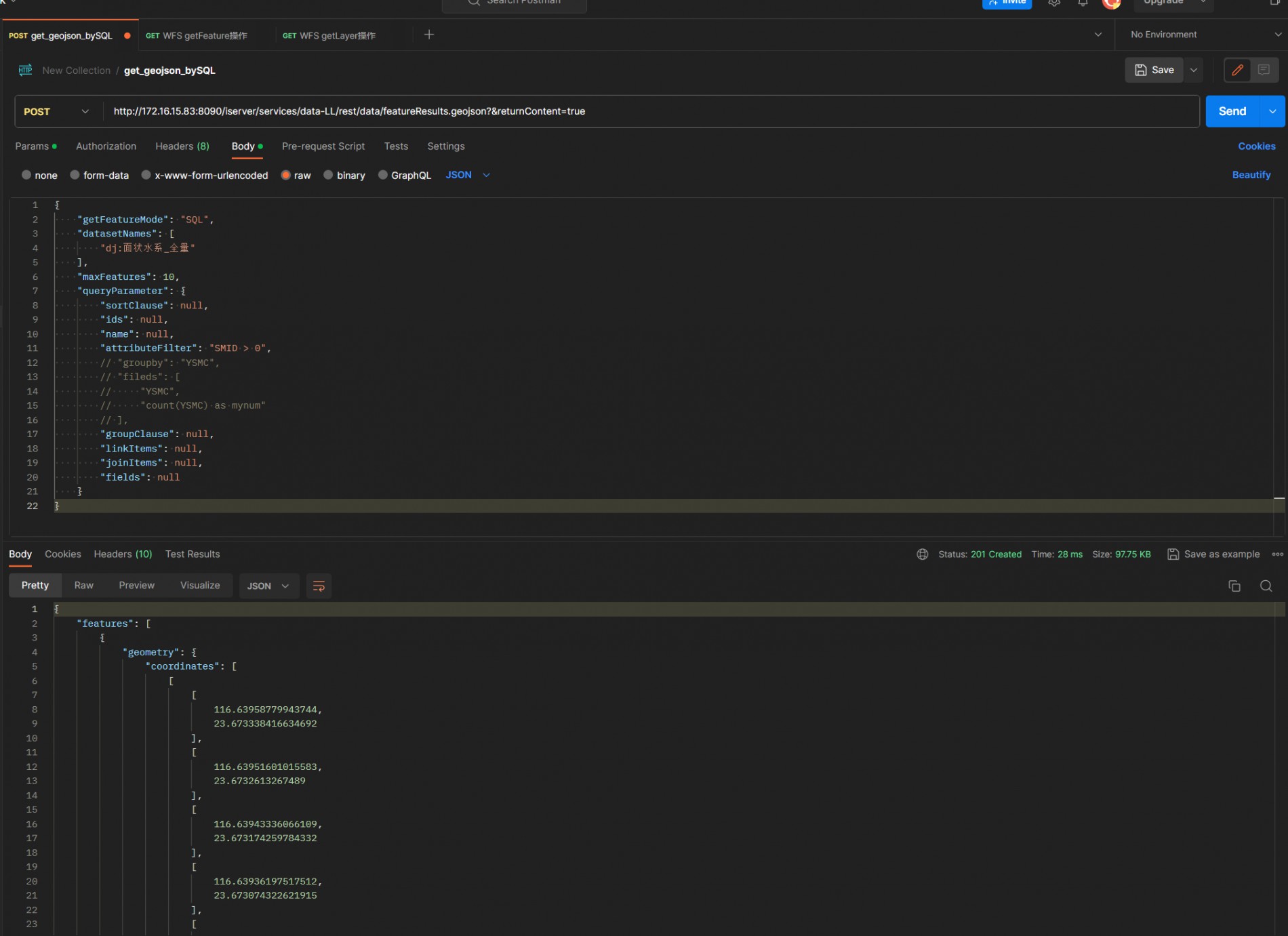Image resolution: width=1288 pixels, height=936 pixels.
Task: Open the Tests tab
Action: 396,146
